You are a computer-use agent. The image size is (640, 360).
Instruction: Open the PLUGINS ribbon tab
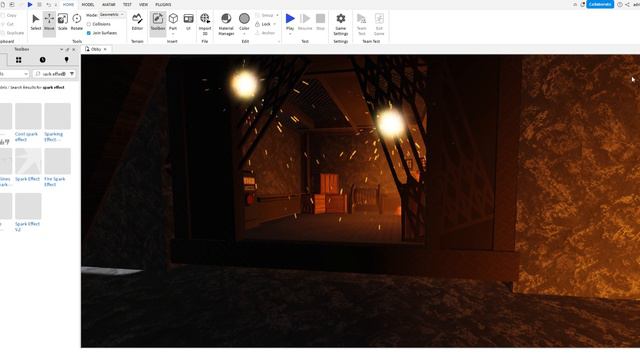coord(163,4)
